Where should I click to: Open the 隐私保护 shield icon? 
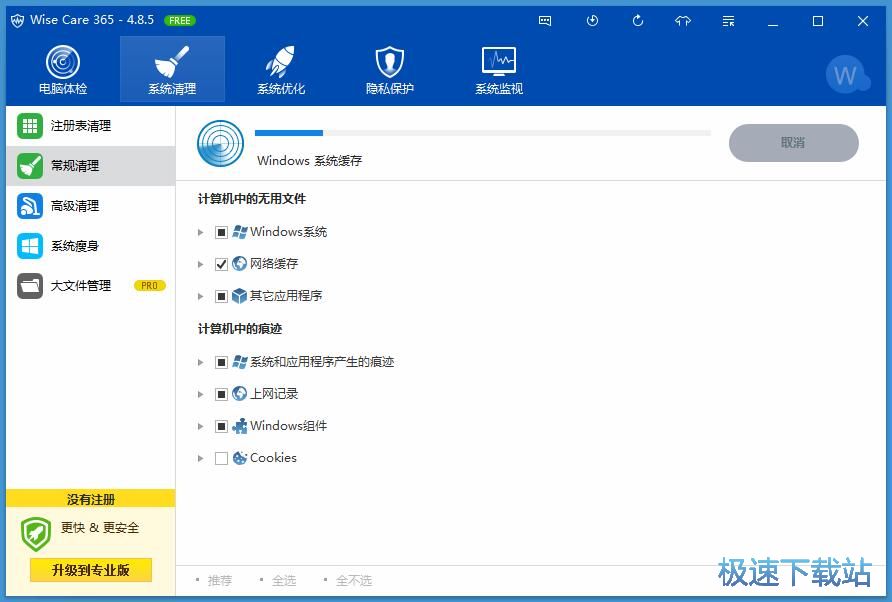[x=390, y=61]
